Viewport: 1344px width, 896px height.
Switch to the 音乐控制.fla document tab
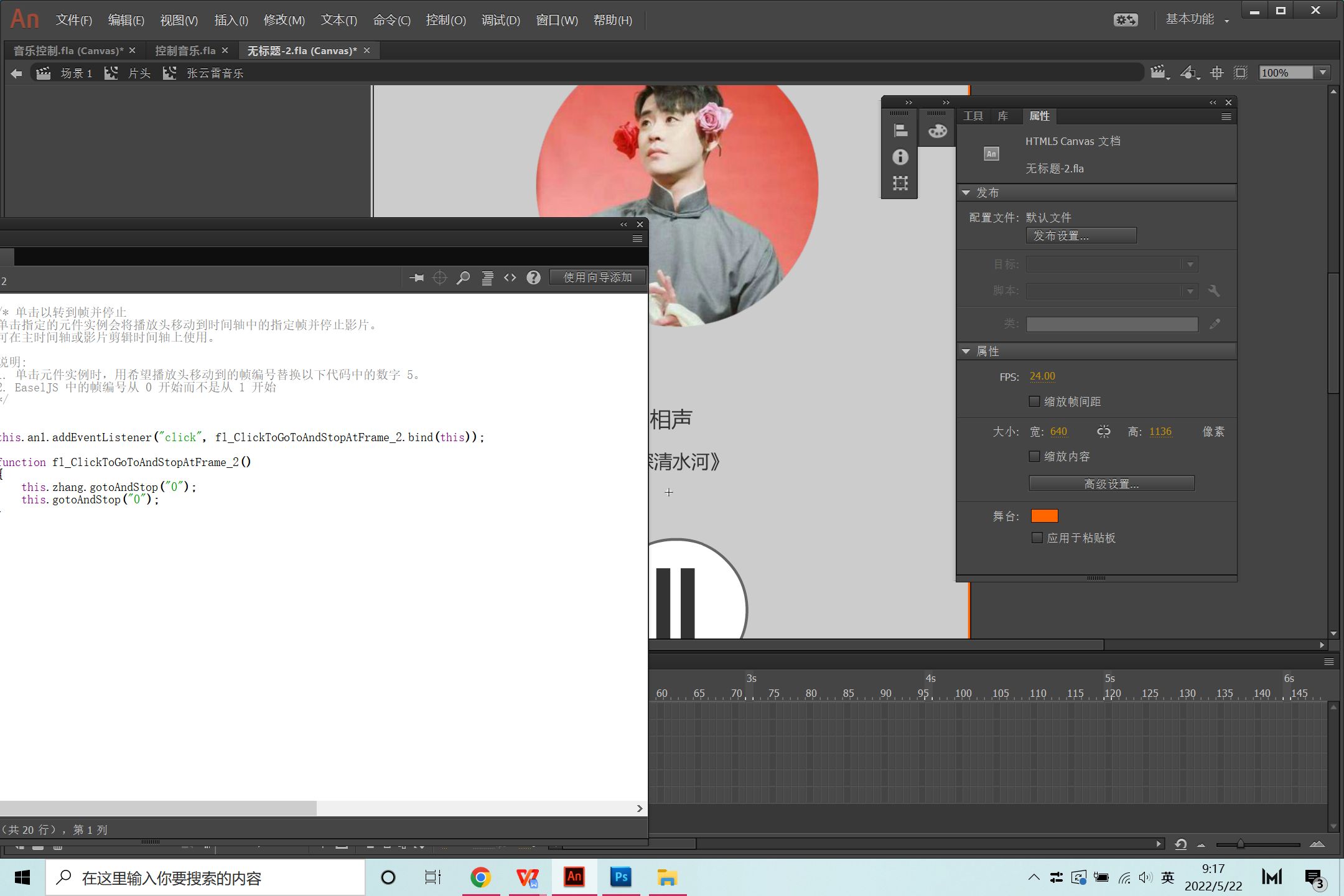click(x=68, y=50)
